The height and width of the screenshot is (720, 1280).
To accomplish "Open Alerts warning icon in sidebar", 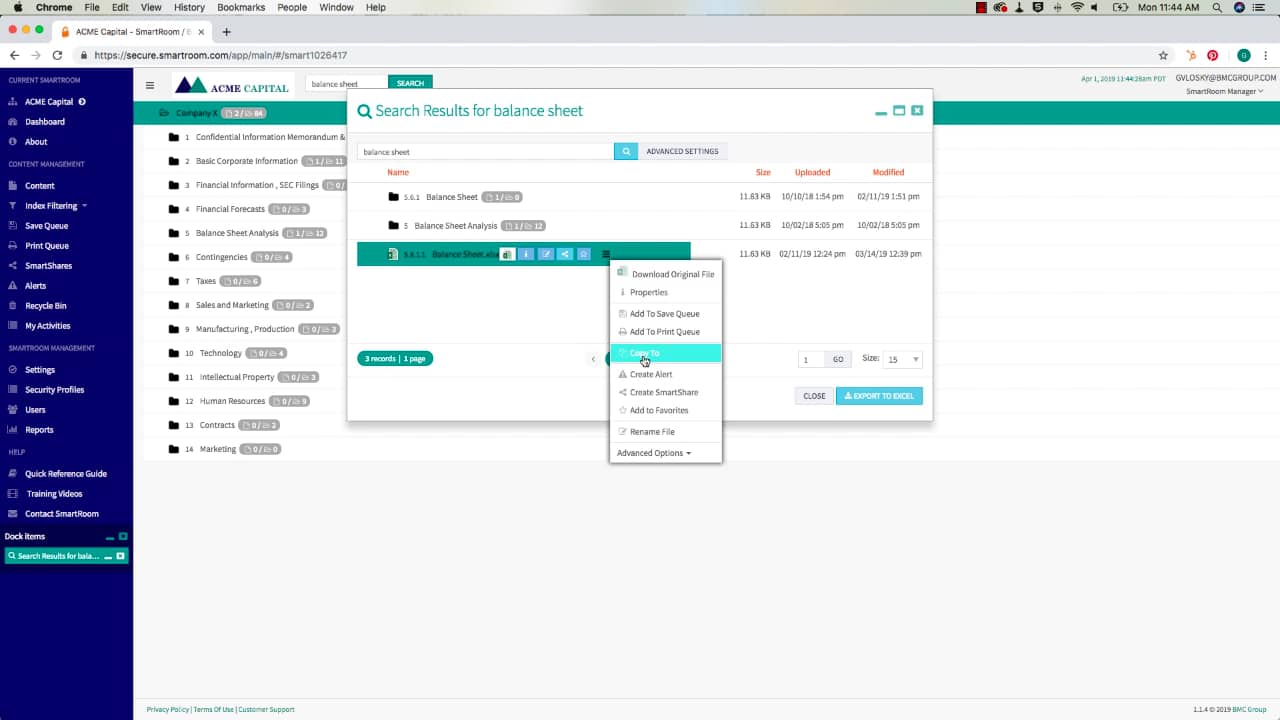I will [x=13, y=286].
